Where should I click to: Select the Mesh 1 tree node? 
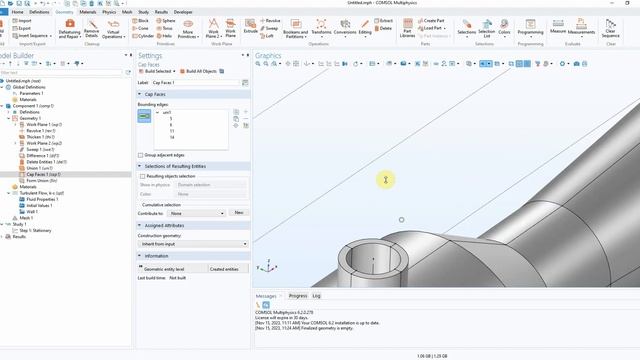26,218
